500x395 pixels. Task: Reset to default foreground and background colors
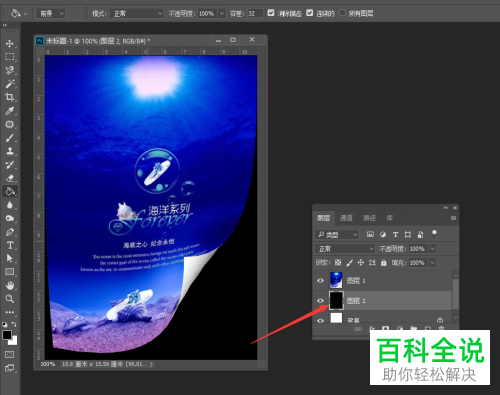tap(5, 324)
